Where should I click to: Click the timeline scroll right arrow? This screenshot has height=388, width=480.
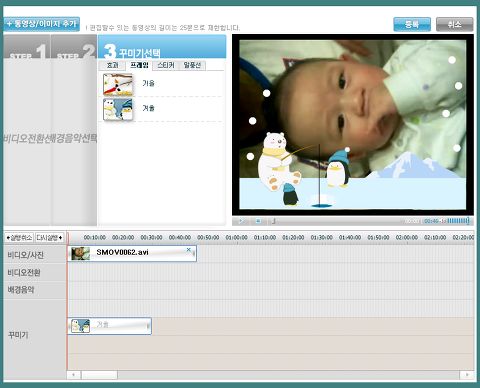(x=467, y=375)
